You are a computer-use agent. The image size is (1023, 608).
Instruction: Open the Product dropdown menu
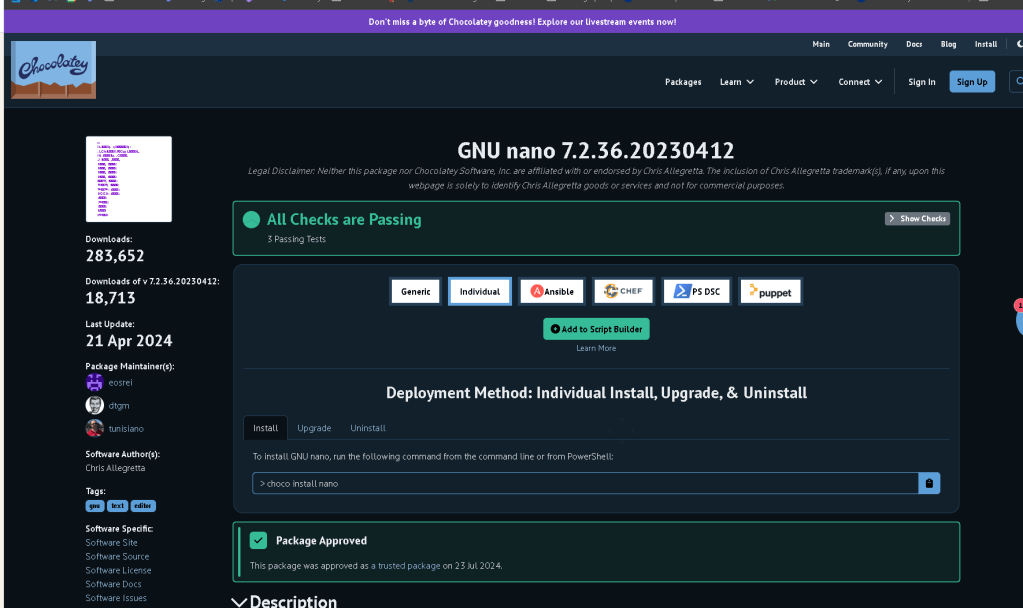[796, 82]
